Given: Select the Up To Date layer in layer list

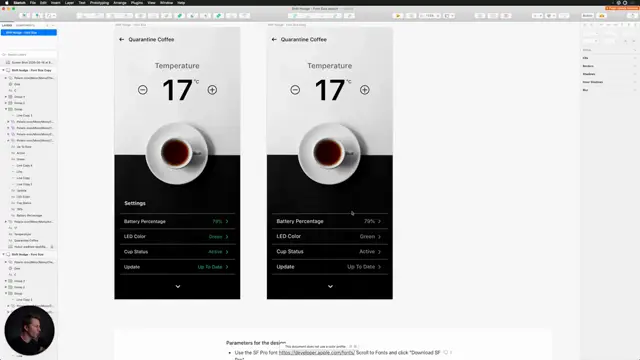Looking at the screenshot, I should coord(24,147).
